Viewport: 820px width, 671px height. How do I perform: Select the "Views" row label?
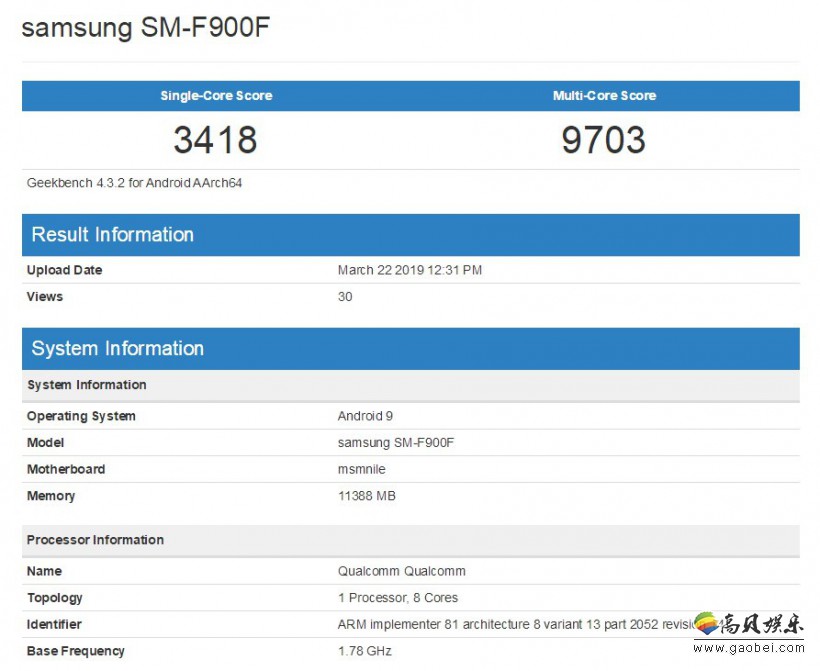coord(45,297)
